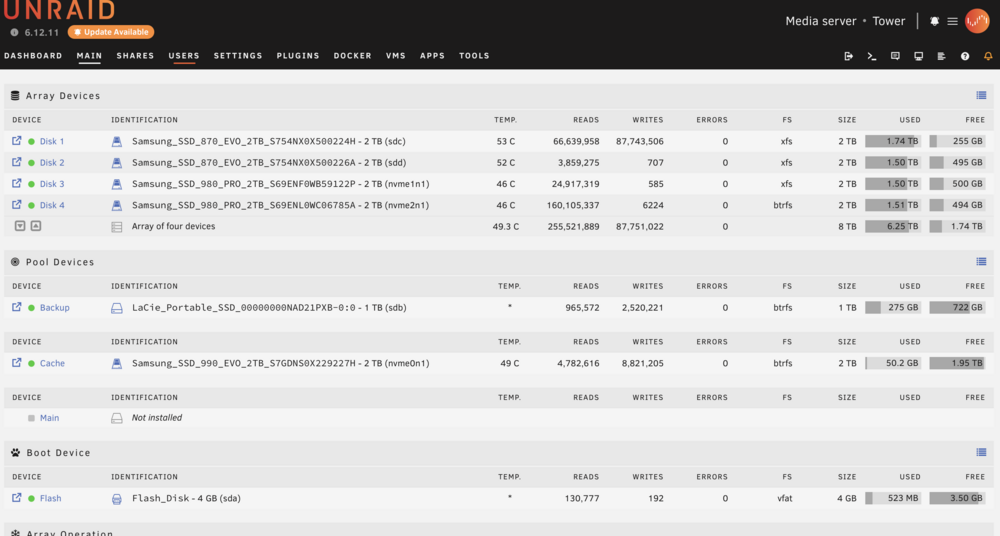1000x536 pixels.
Task: Click Flash used space bar 523 MB
Action: (892, 498)
